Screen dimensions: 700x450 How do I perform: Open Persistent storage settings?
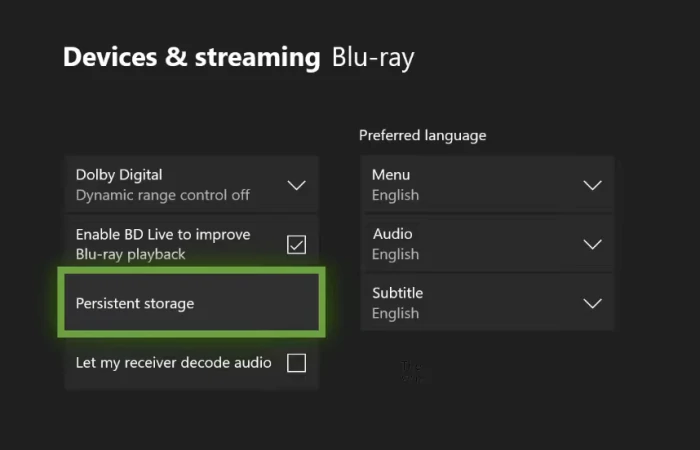pyautogui.click(x=190, y=303)
